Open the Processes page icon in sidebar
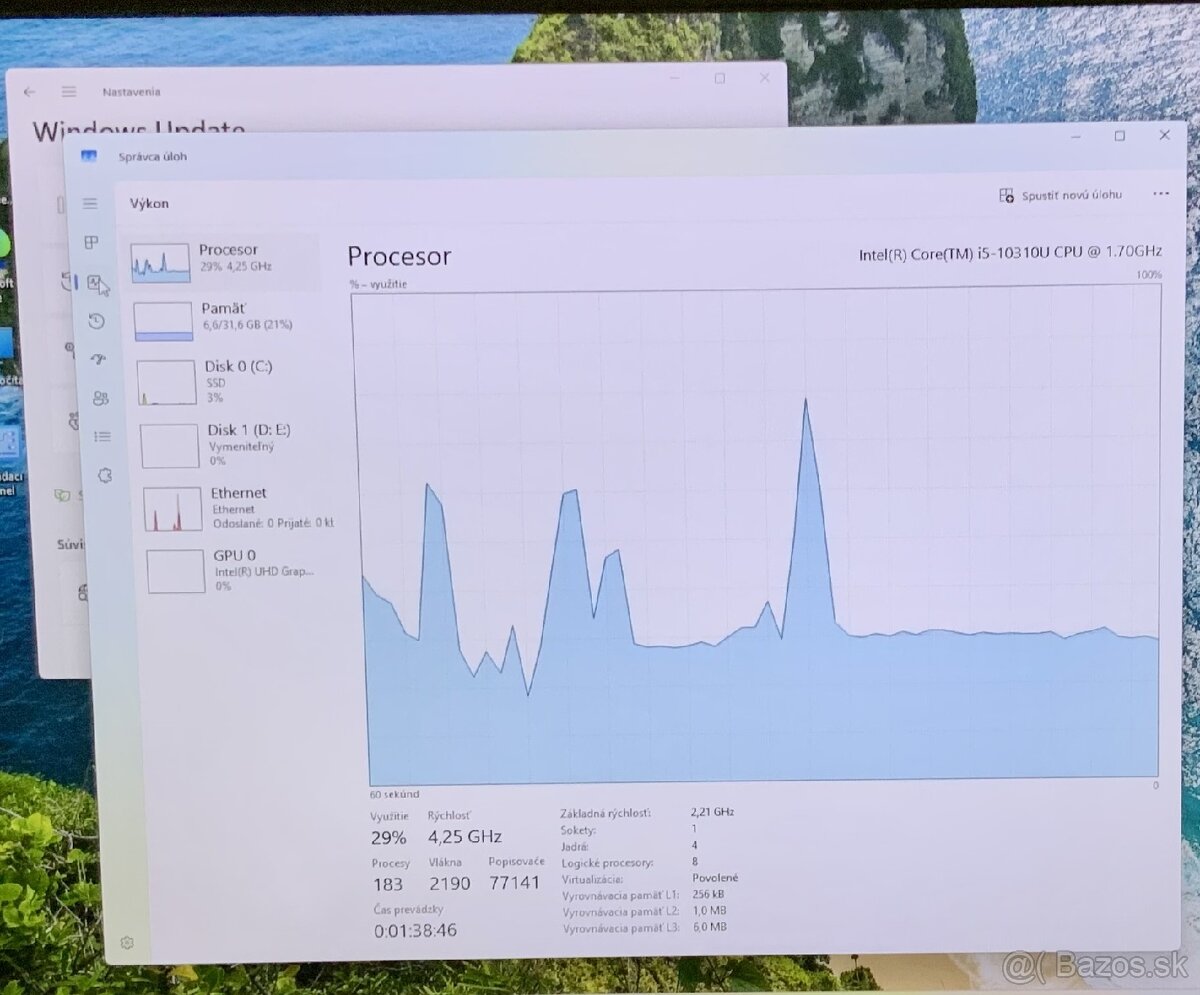Screen dimensions: 1200x995 coord(91,242)
